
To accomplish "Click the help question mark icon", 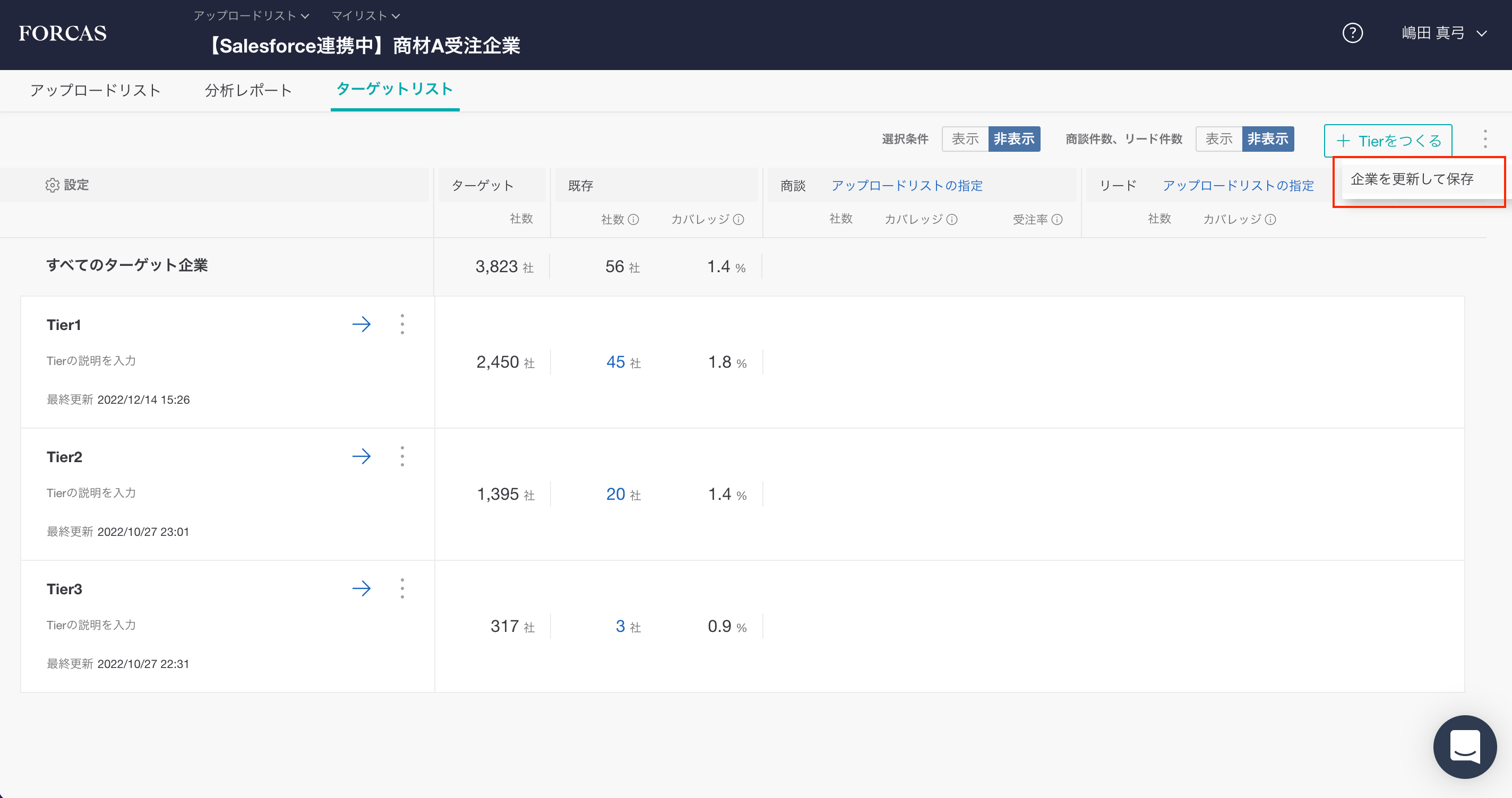I will coord(1352,33).
